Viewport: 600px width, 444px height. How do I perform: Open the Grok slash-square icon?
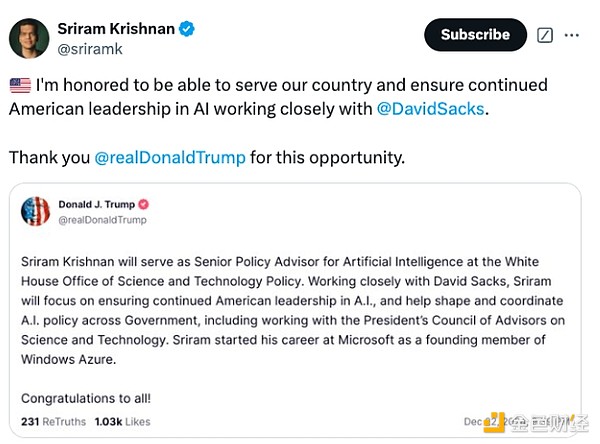[545, 35]
